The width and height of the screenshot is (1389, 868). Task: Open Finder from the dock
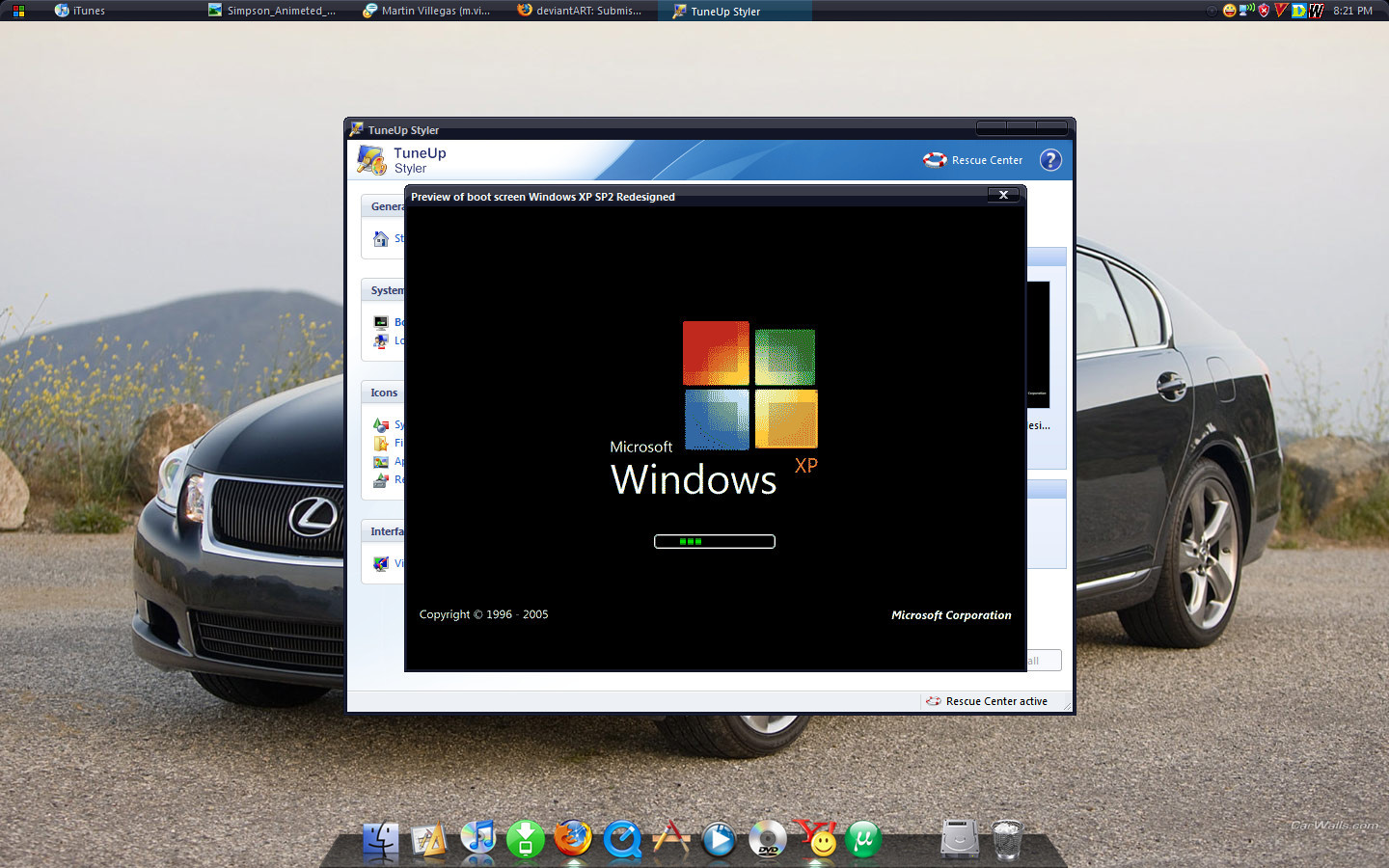pos(381,840)
